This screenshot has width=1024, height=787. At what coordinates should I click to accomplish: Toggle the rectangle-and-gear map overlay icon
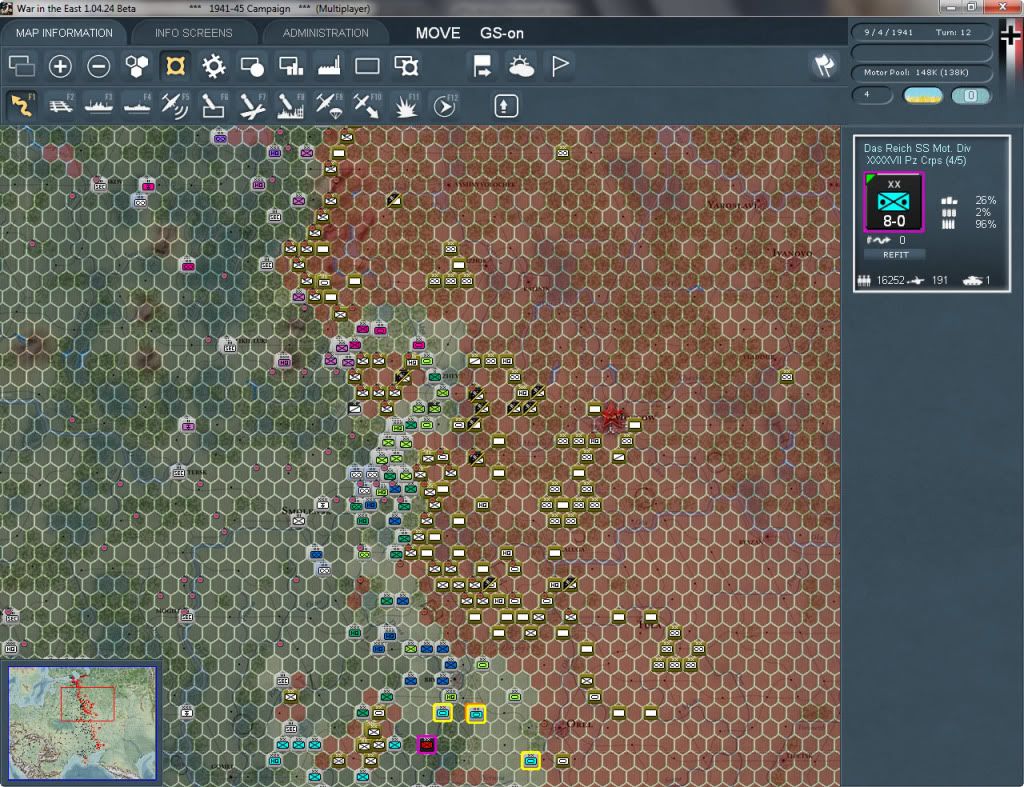(x=406, y=66)
